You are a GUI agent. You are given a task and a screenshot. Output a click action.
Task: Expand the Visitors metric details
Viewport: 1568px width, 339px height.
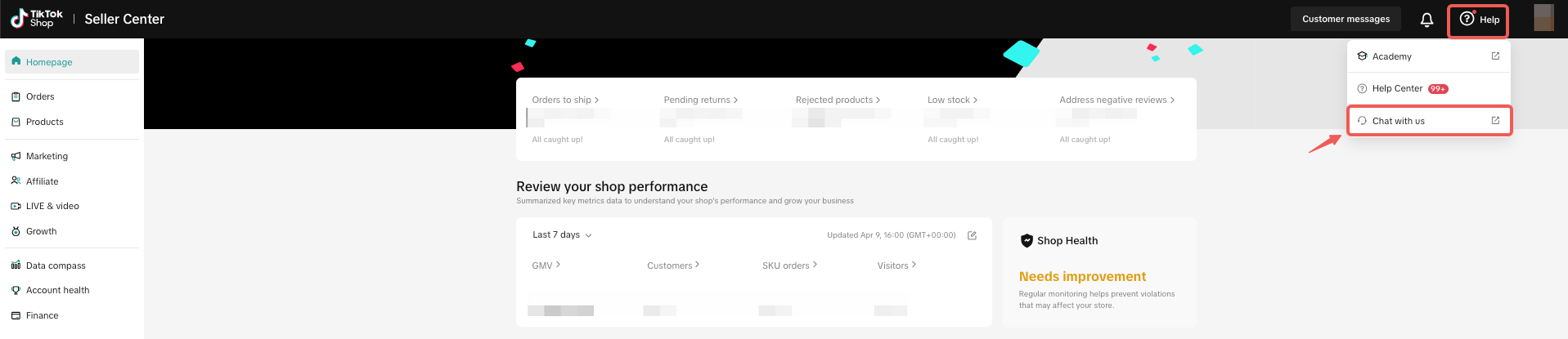tap(896, 265)
